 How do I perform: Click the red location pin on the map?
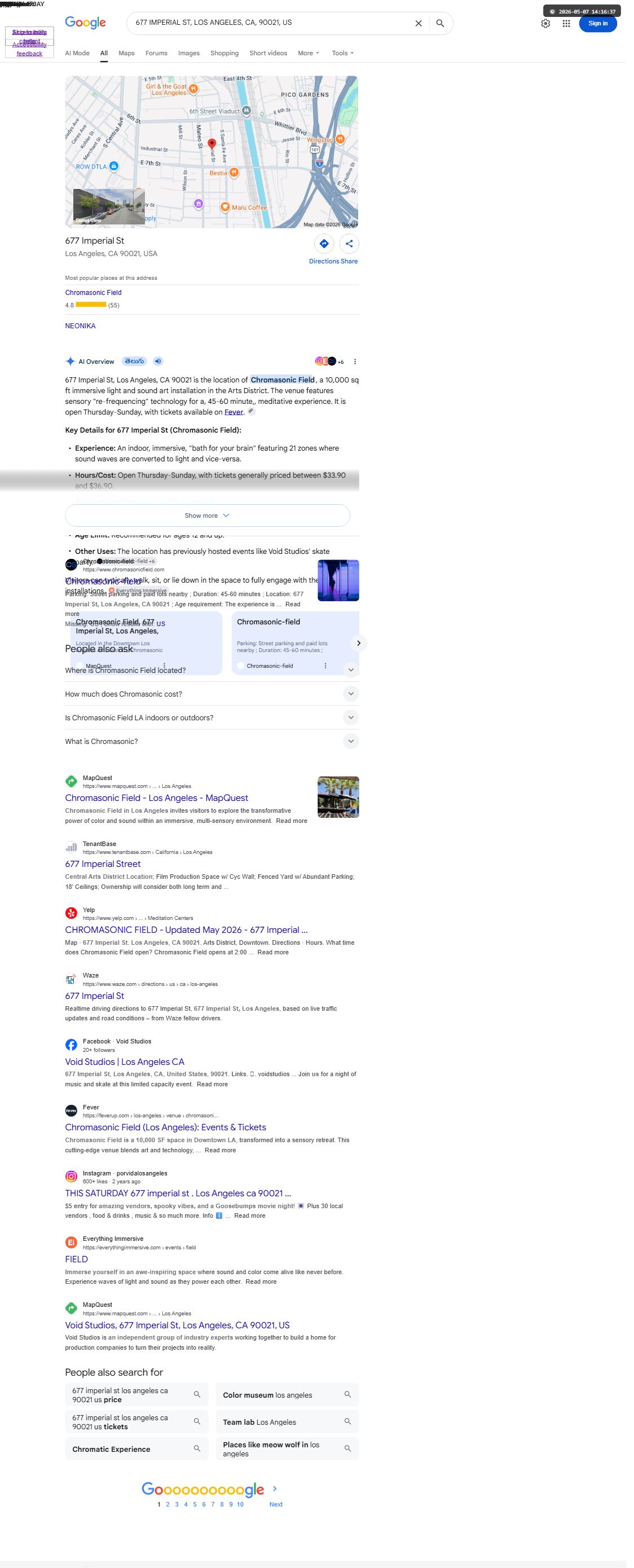212,144
